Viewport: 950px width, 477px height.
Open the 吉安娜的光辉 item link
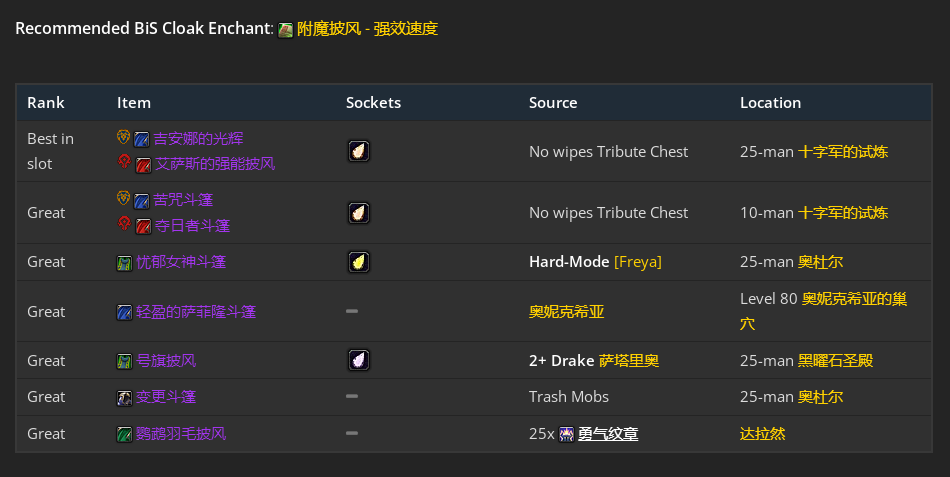[x=198, y=139]
